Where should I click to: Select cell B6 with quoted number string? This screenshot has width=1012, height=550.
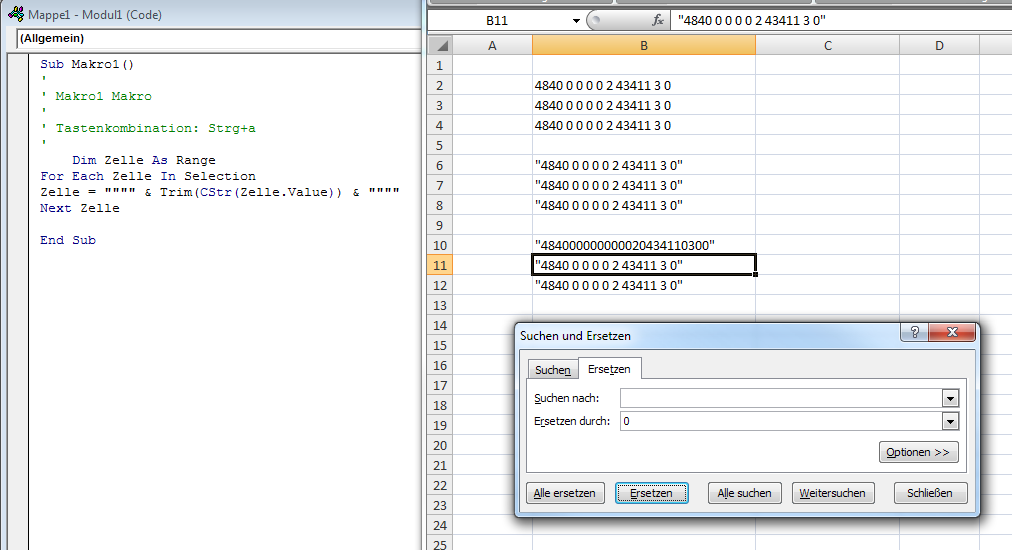[x=643, y=165]
